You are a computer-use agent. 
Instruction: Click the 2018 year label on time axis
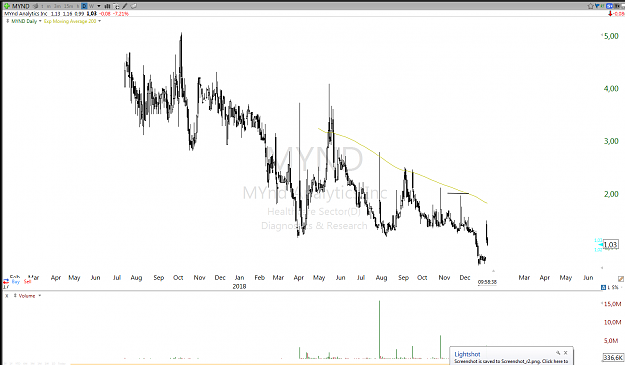click(x=239, y=286)
